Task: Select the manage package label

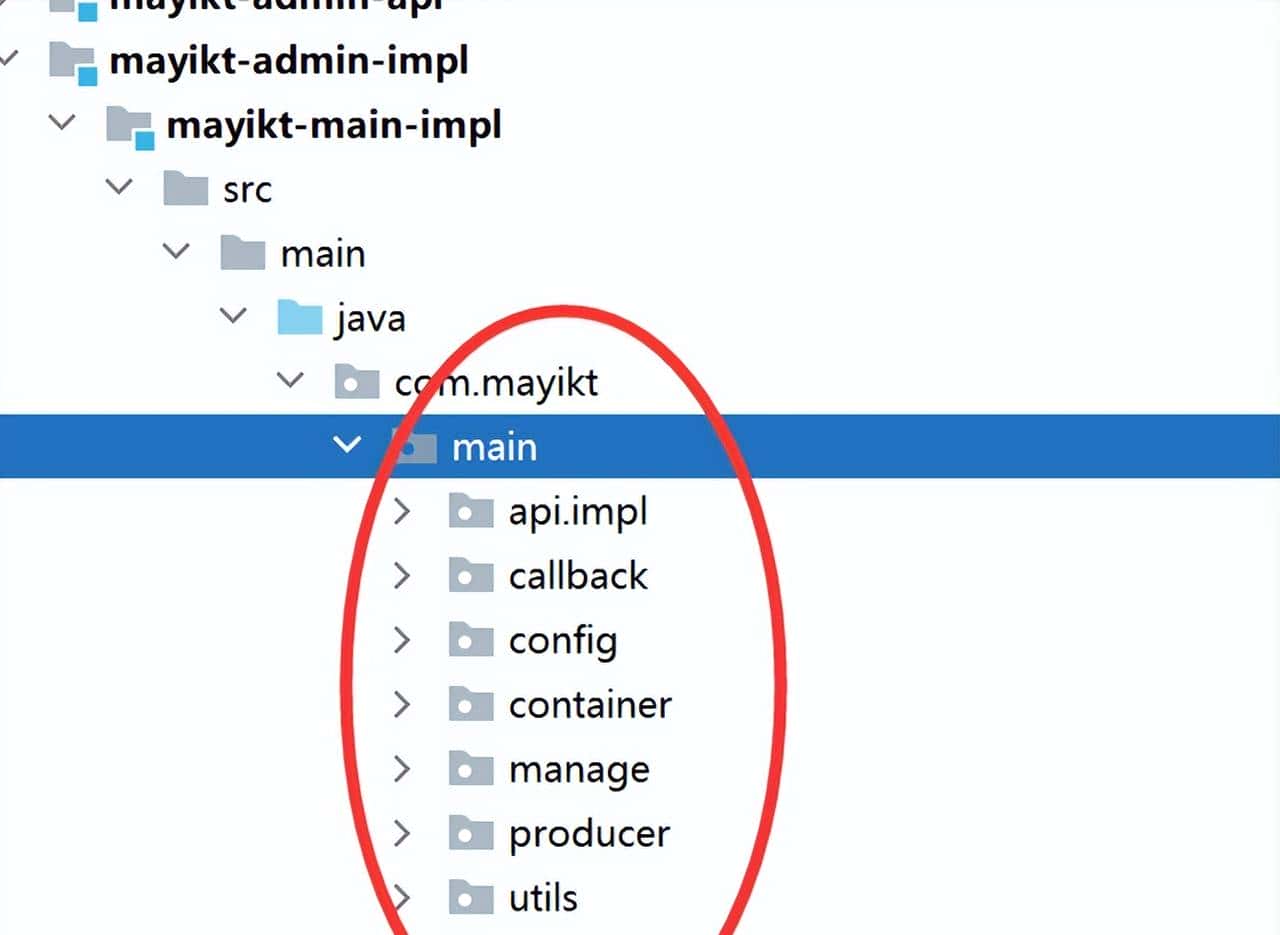Action: tap(579, 769)
